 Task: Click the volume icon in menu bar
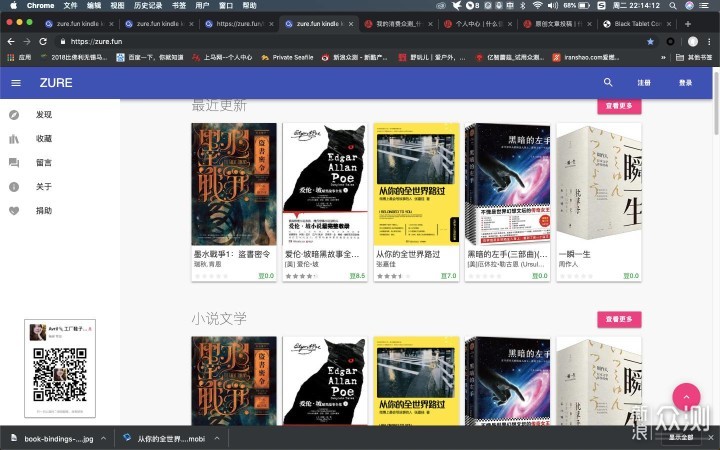pos(553,6)
